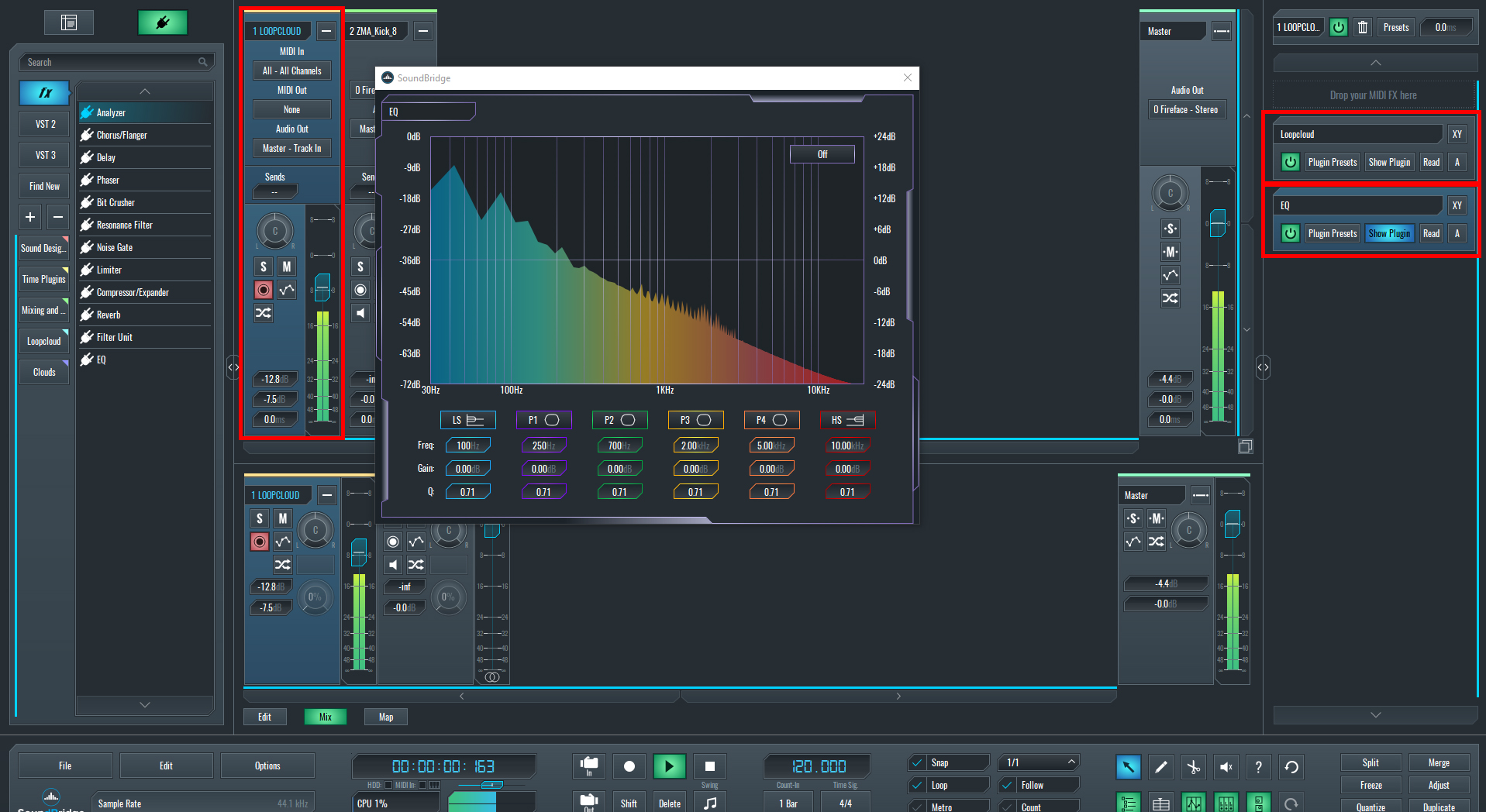Click the up chevron above the Analyzer list
Viewport: 1486px width, 812px height.
click(x=145, y=91)
